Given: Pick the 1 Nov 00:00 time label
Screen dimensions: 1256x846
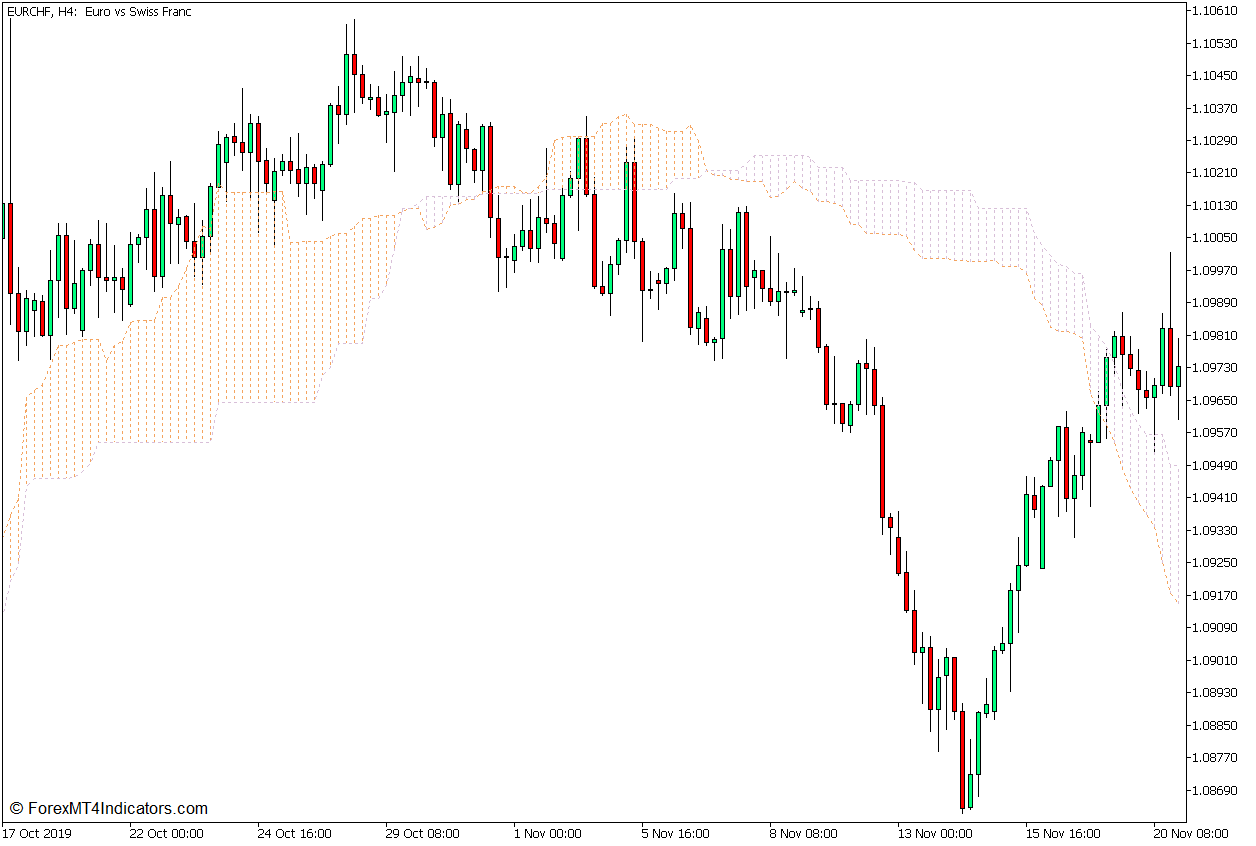Looking at the screenshot, I should coord(547,833).
